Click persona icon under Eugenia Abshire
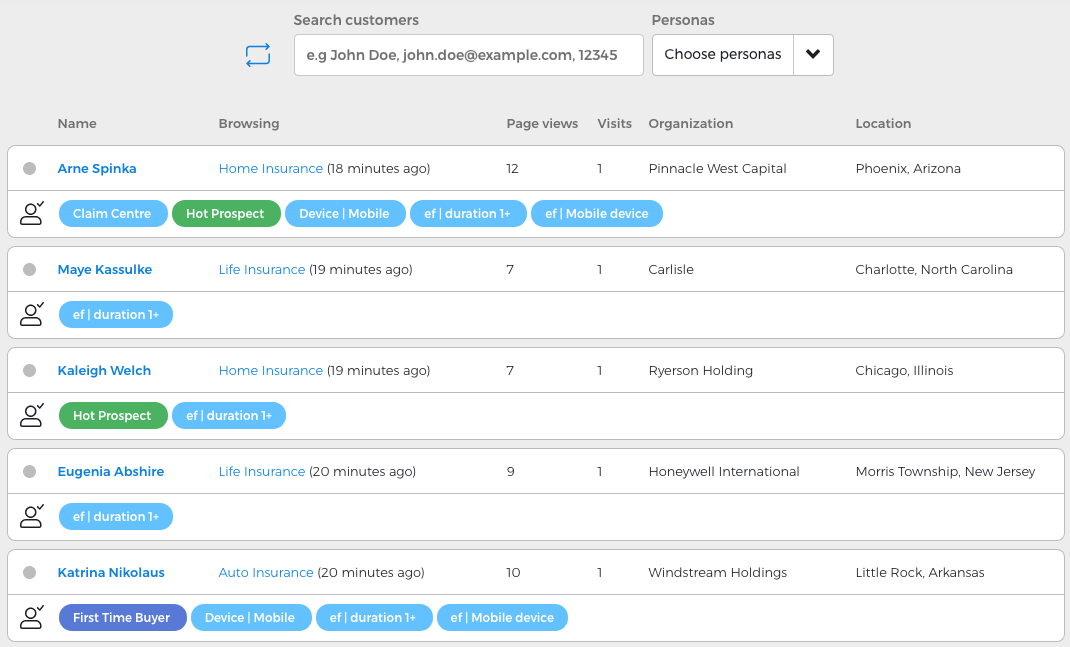The height and width of the screenshot is (647, 1070). (x=32, y=516)
